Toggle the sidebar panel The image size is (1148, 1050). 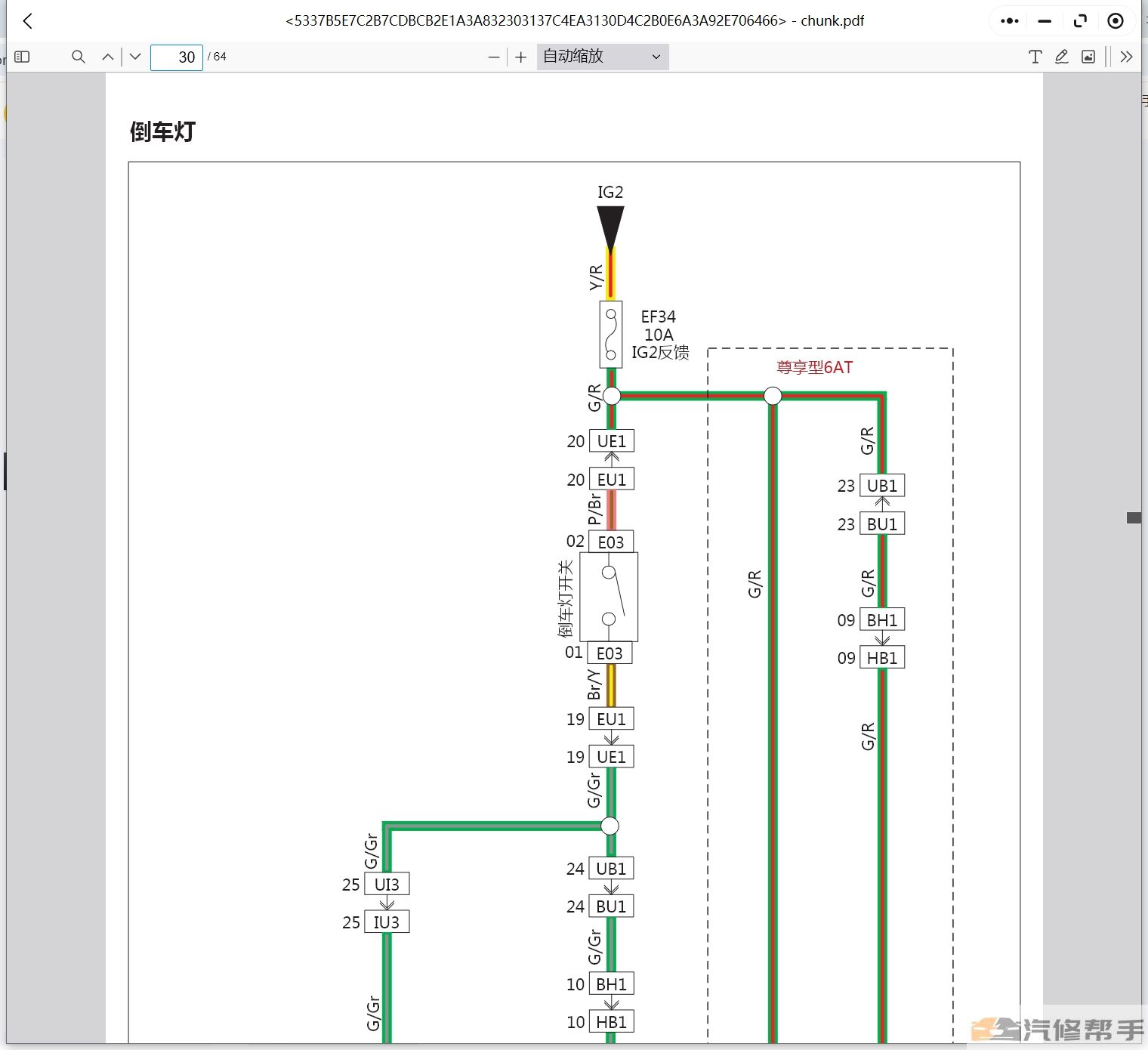coord(22,57)
